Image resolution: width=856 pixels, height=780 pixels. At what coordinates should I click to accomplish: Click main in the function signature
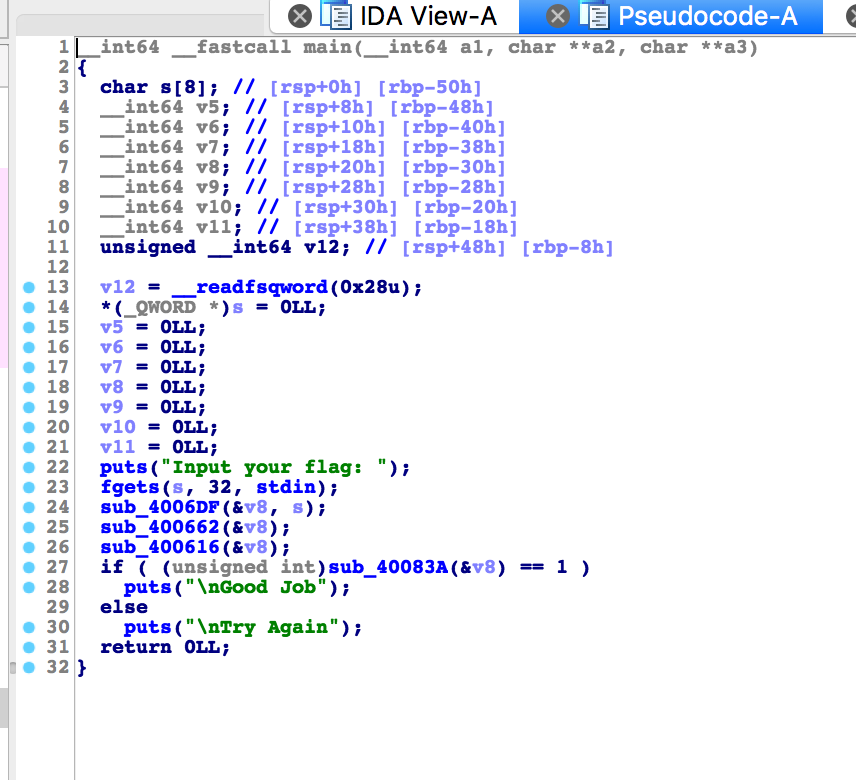[x=328, y=47]
